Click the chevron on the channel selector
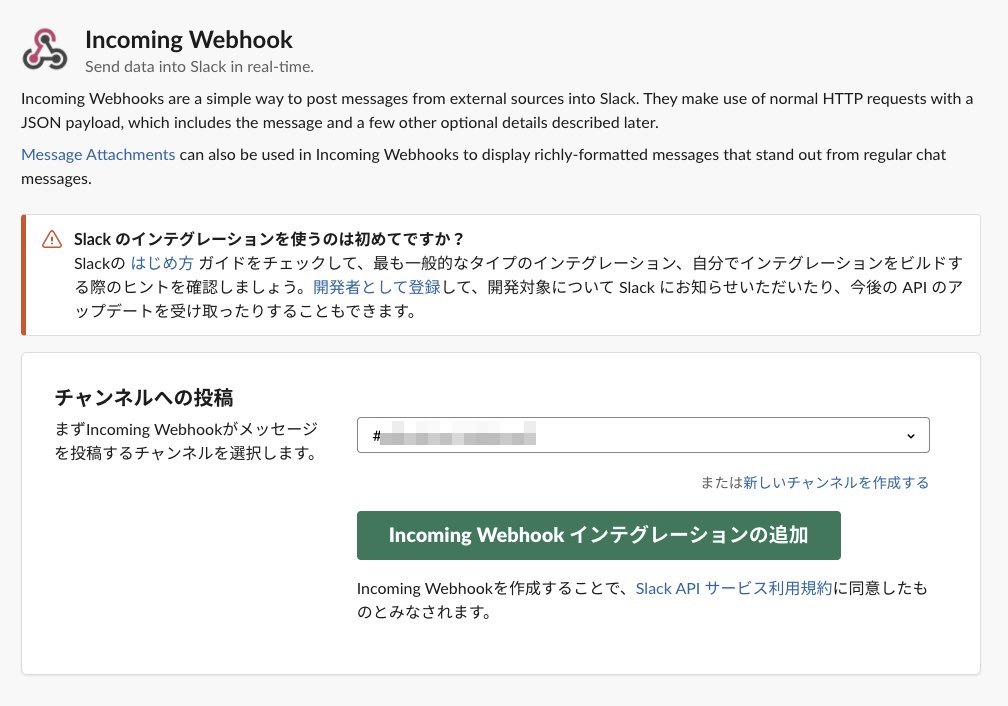Viewport: 1008px width, 706px height. (x=911, y=435)
